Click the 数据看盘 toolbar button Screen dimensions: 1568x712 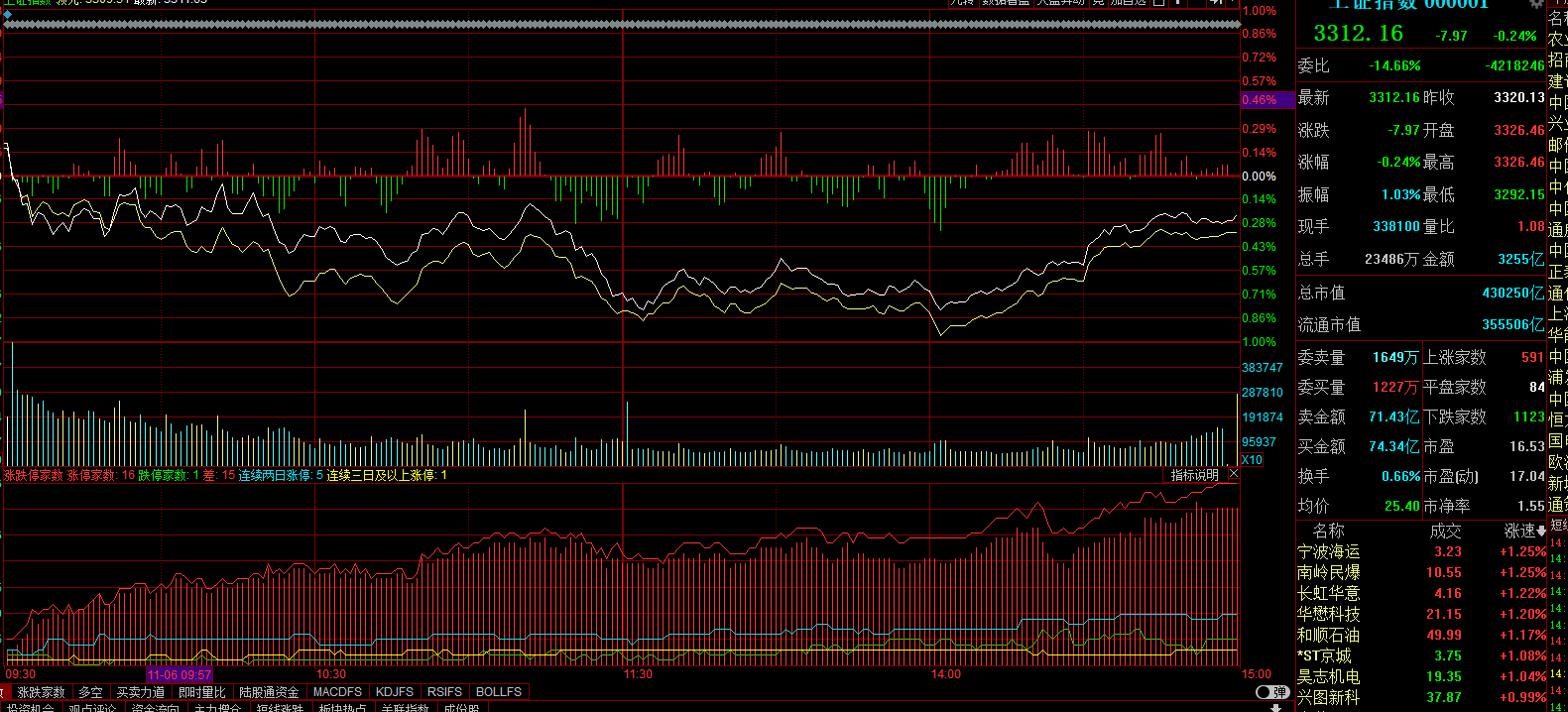click(1007, 3)
